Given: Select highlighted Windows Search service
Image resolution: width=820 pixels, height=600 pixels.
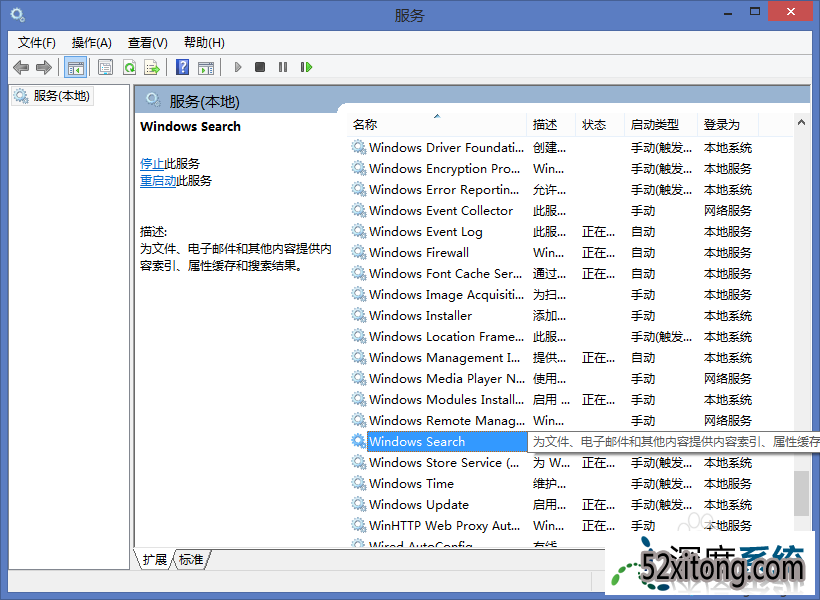Looking at the screenshot, I should [447, 441].
